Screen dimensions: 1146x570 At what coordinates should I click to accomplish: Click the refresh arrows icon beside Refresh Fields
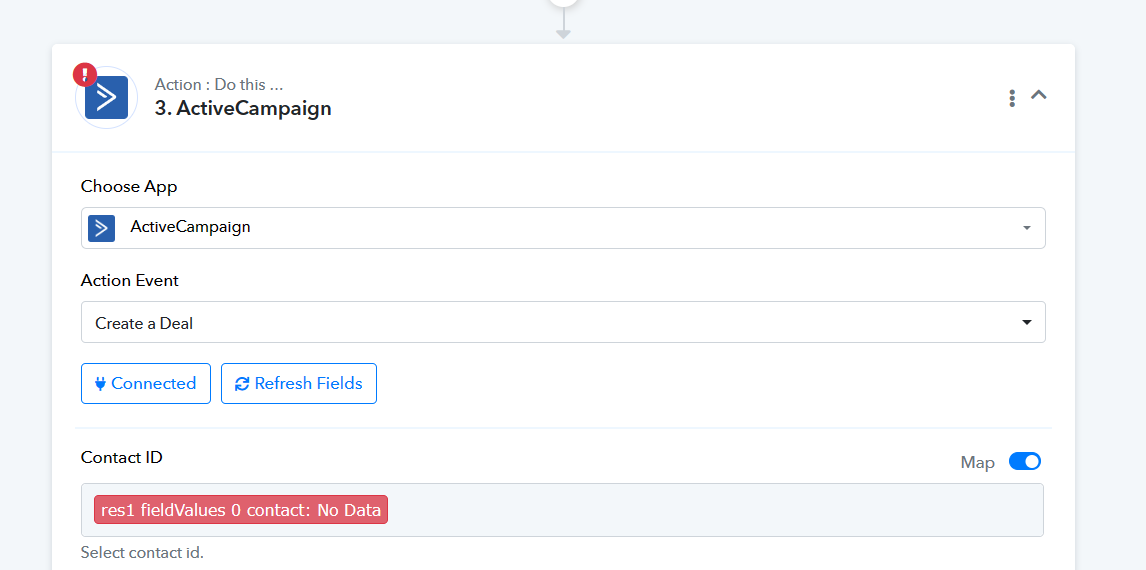click(x=242, y=384)
